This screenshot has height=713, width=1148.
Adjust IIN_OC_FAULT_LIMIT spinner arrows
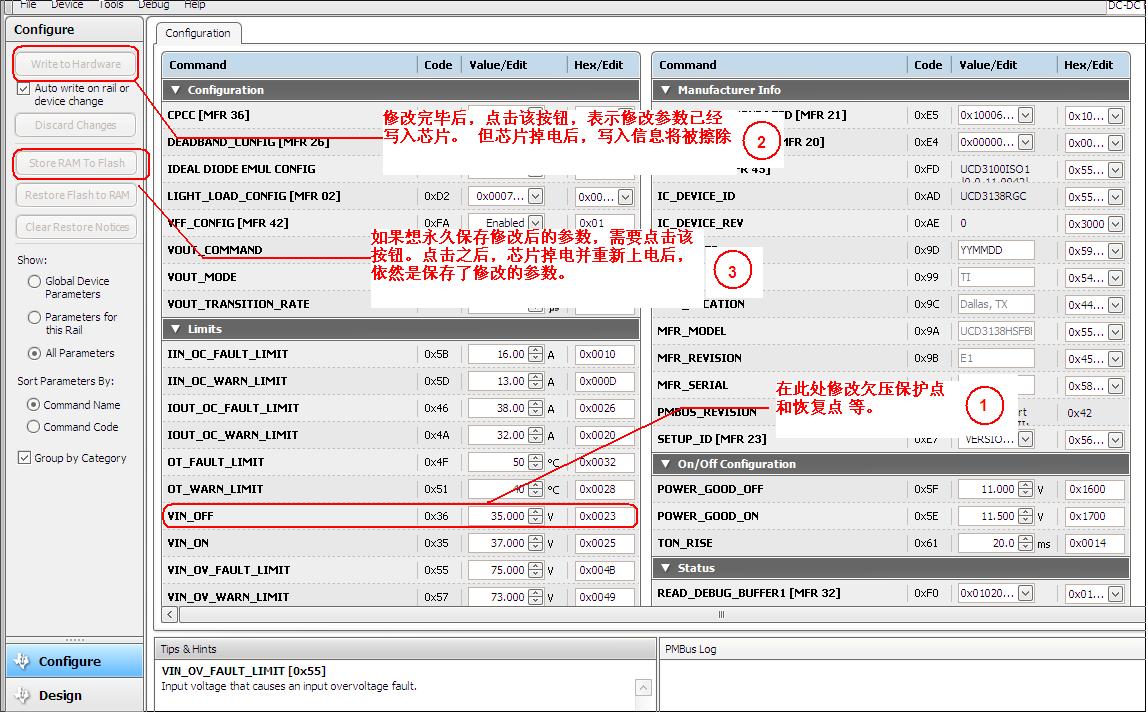point(536,354)
